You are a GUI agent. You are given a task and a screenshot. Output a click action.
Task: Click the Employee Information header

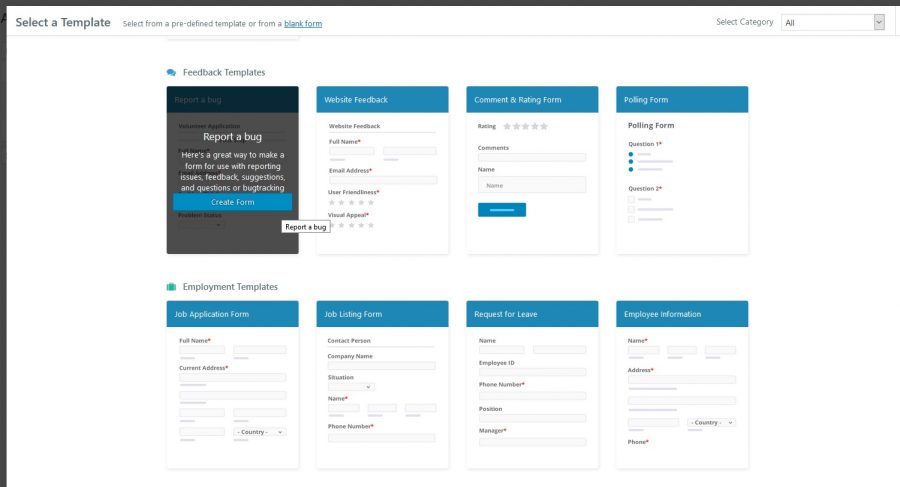[x=682, y=314]
